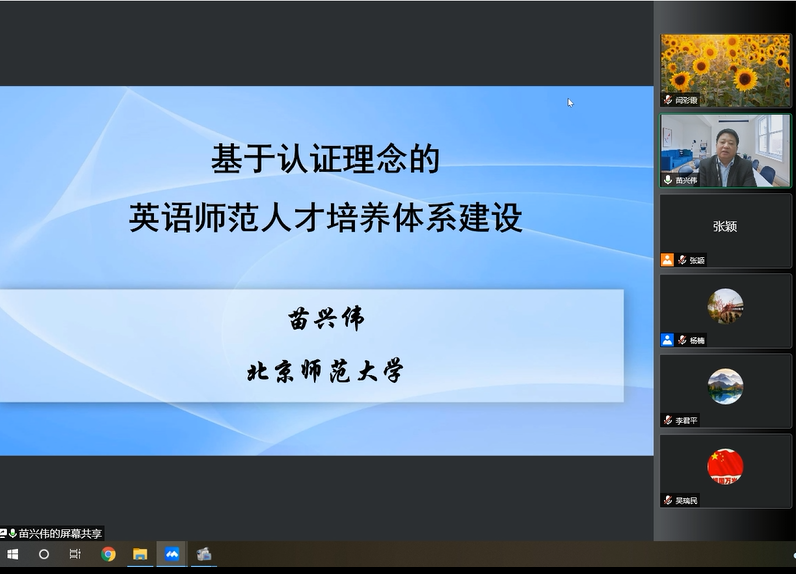Screen dimensions: 796x574
Task: Open File Explorer from the taskbar
Action: (140, 554)
